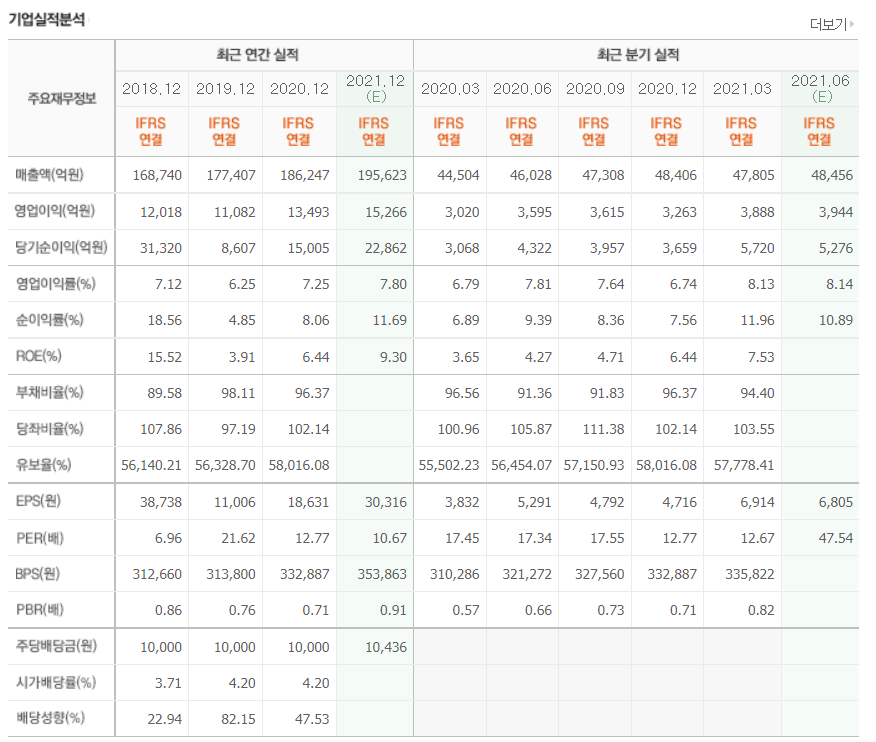Click the 47.53 payout ratio value

pos(312,719)
